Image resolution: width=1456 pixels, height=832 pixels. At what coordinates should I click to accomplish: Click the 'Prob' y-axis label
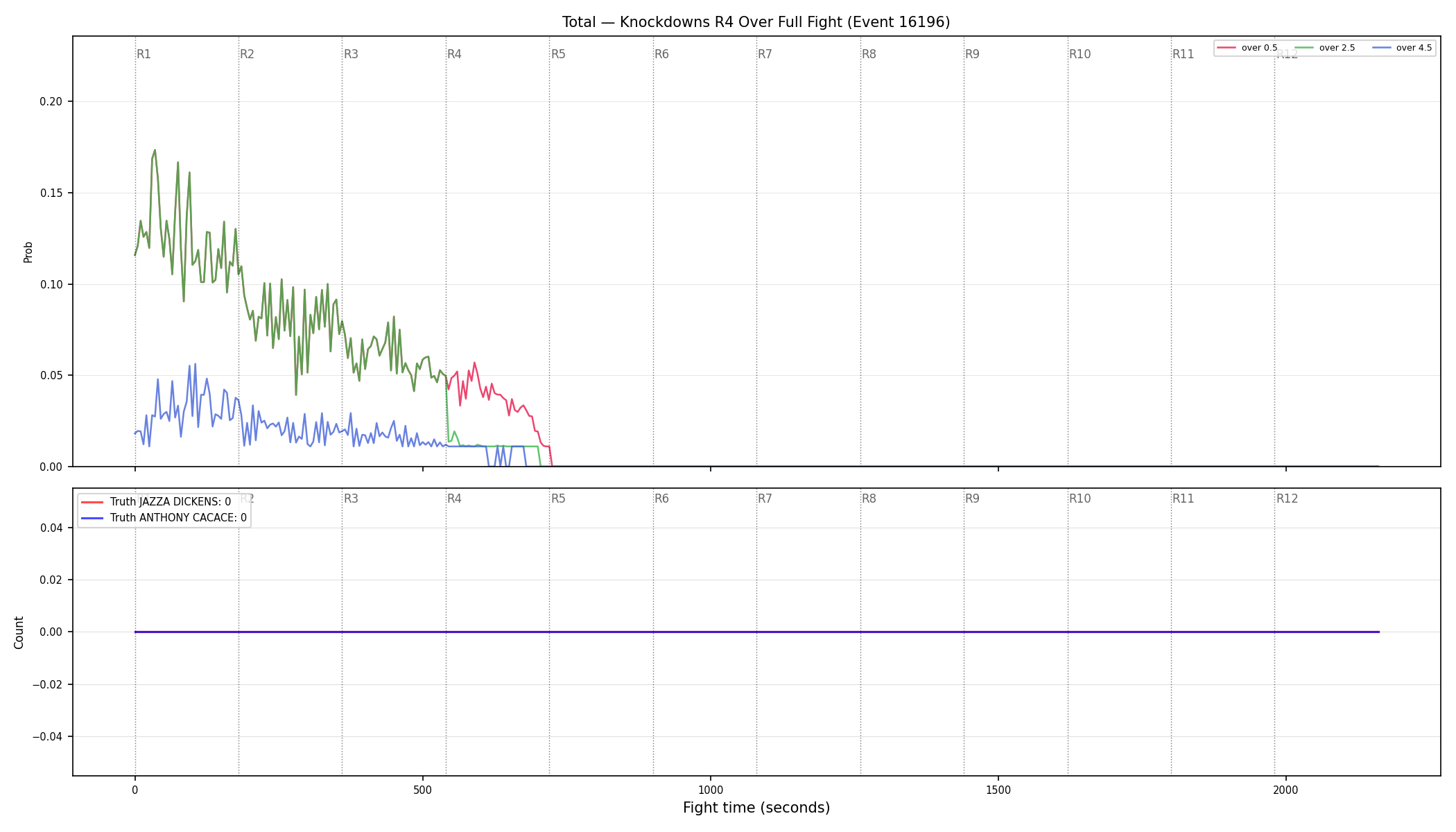28,252
